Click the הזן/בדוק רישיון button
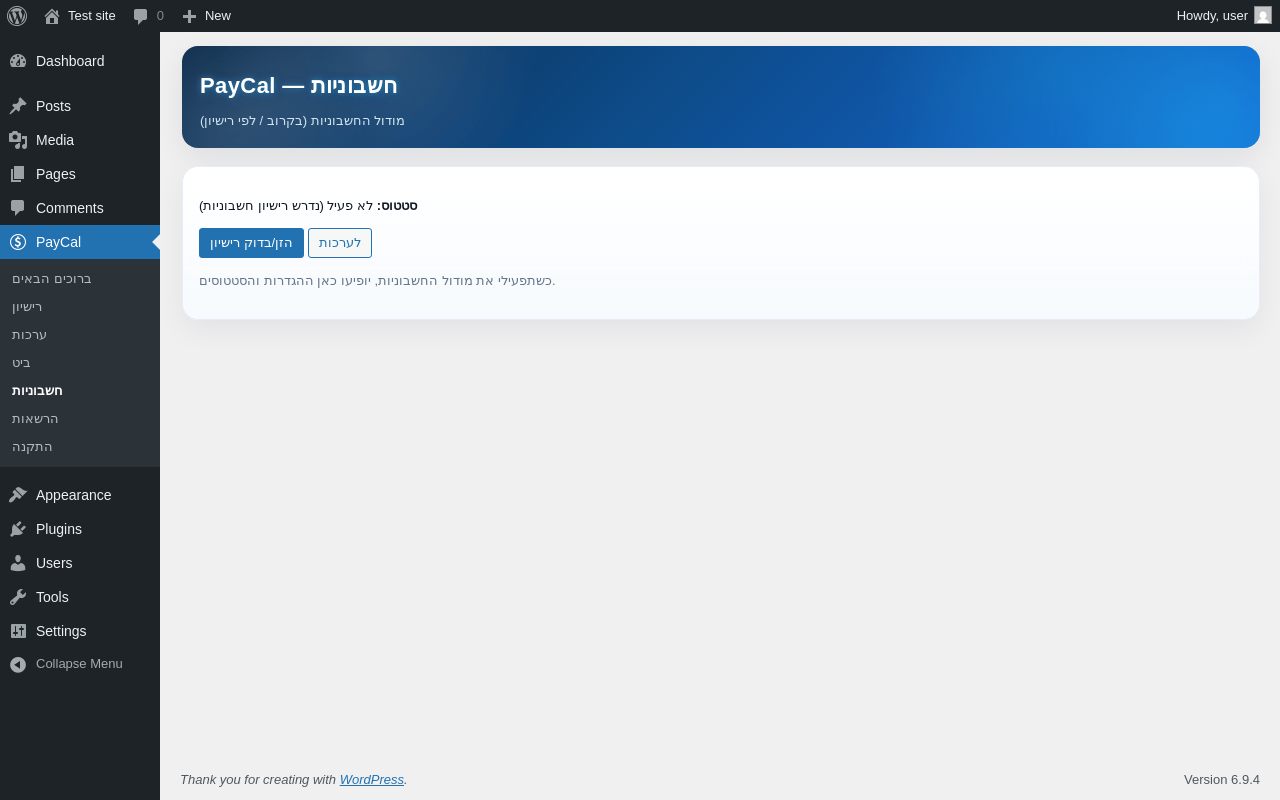This screenshot has height=800, width=1280. coord(251,243)
